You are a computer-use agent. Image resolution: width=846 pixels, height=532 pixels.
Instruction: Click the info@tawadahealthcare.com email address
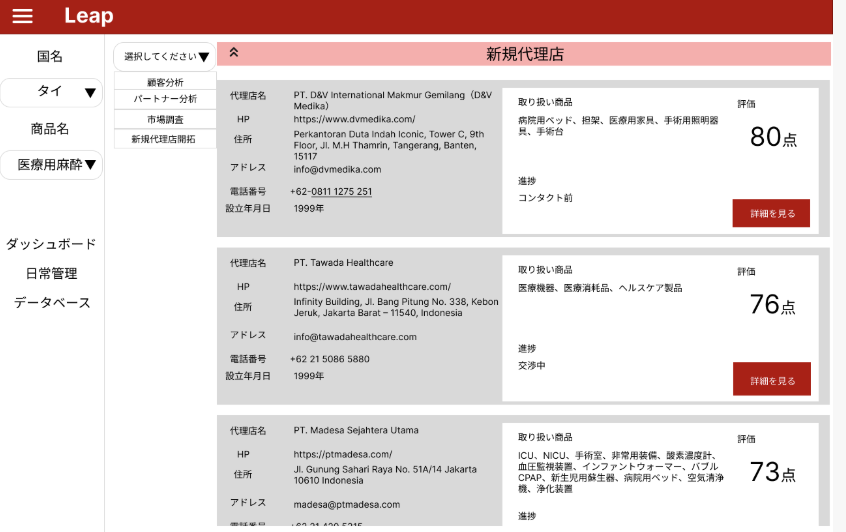(x=355, y=337)
